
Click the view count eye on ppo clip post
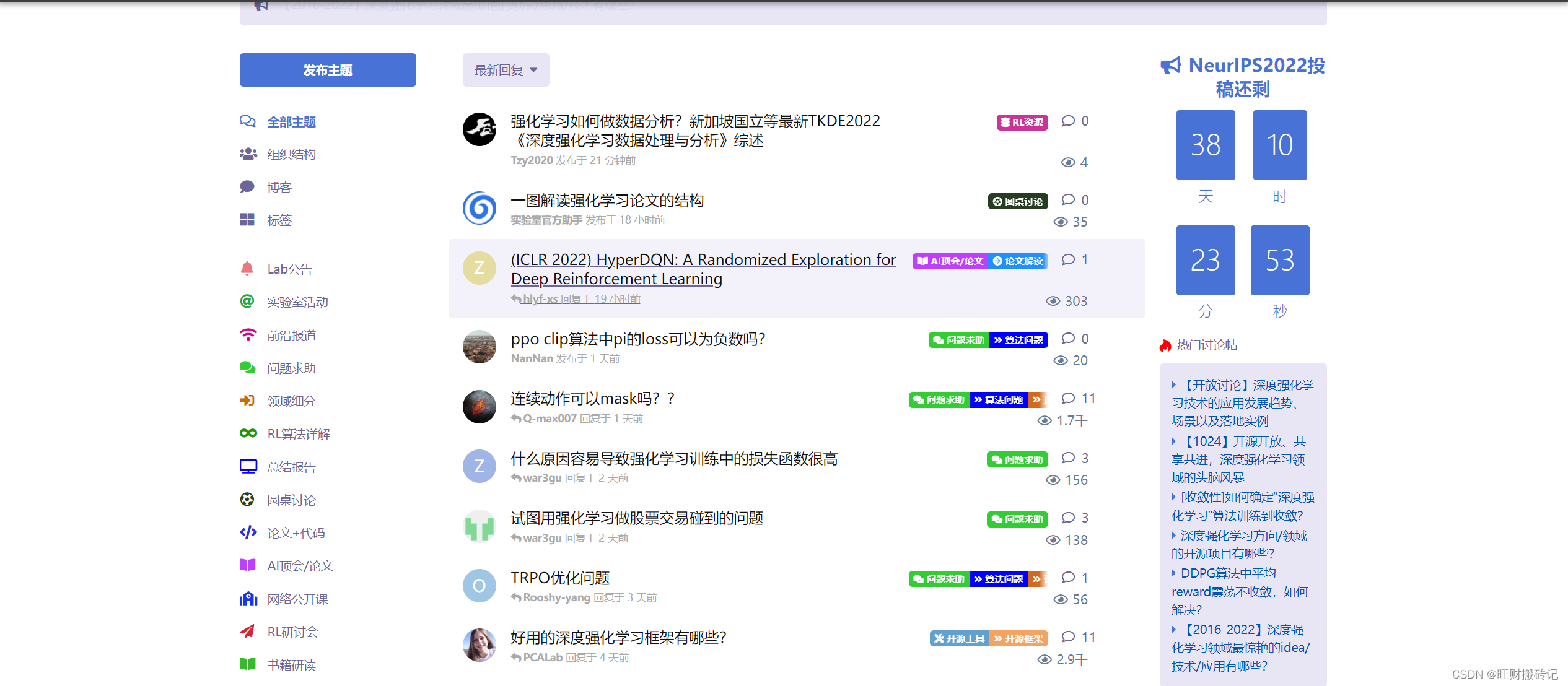[1061, 360]
